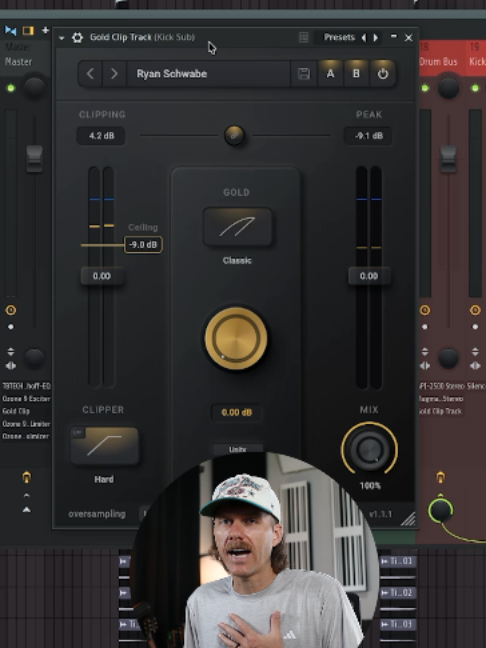This screenshot has height=648, width=486.
Task: Expand the plugin window options arrow
Action: (62, 38)
